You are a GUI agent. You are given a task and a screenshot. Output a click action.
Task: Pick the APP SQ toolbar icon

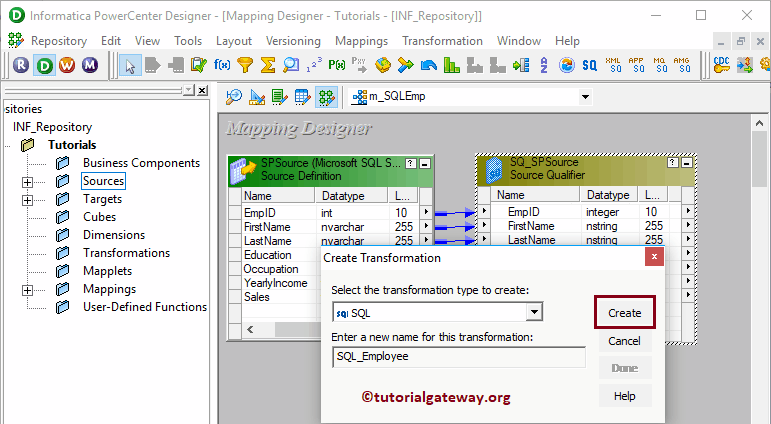coord(636,64)
